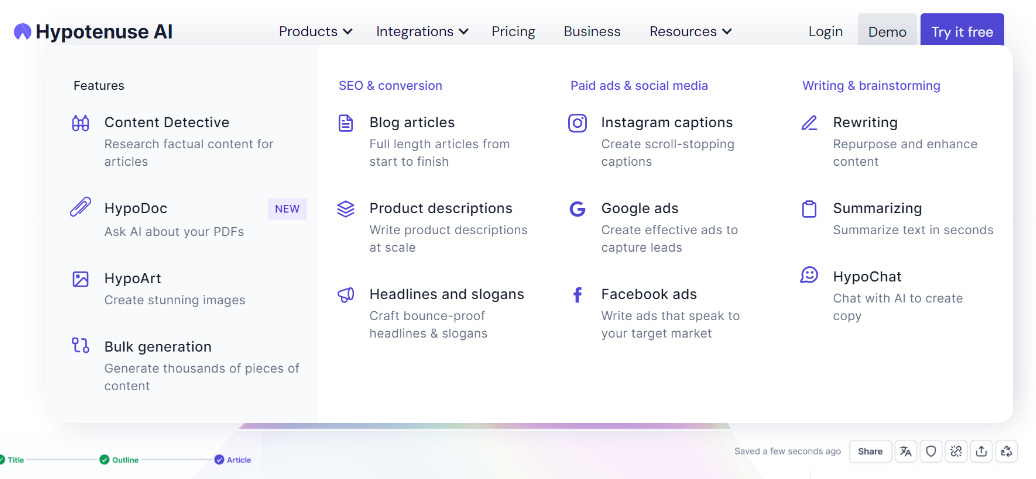Open the Blog articles link
This screenshot has width=1036, height=479.
412,122
